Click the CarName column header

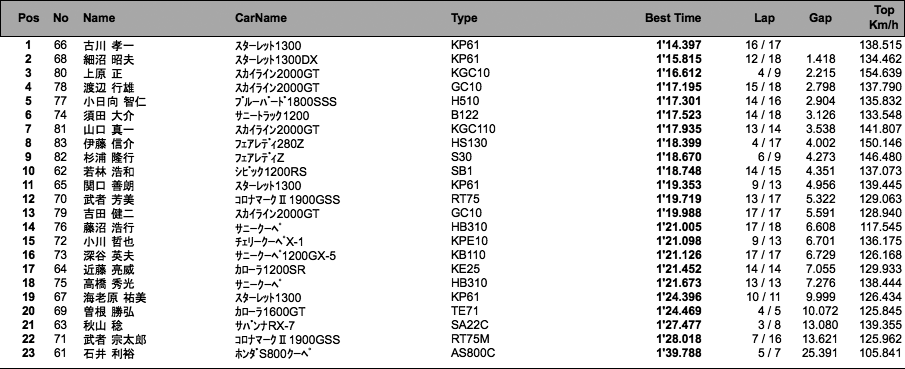(x=261, y=18)
